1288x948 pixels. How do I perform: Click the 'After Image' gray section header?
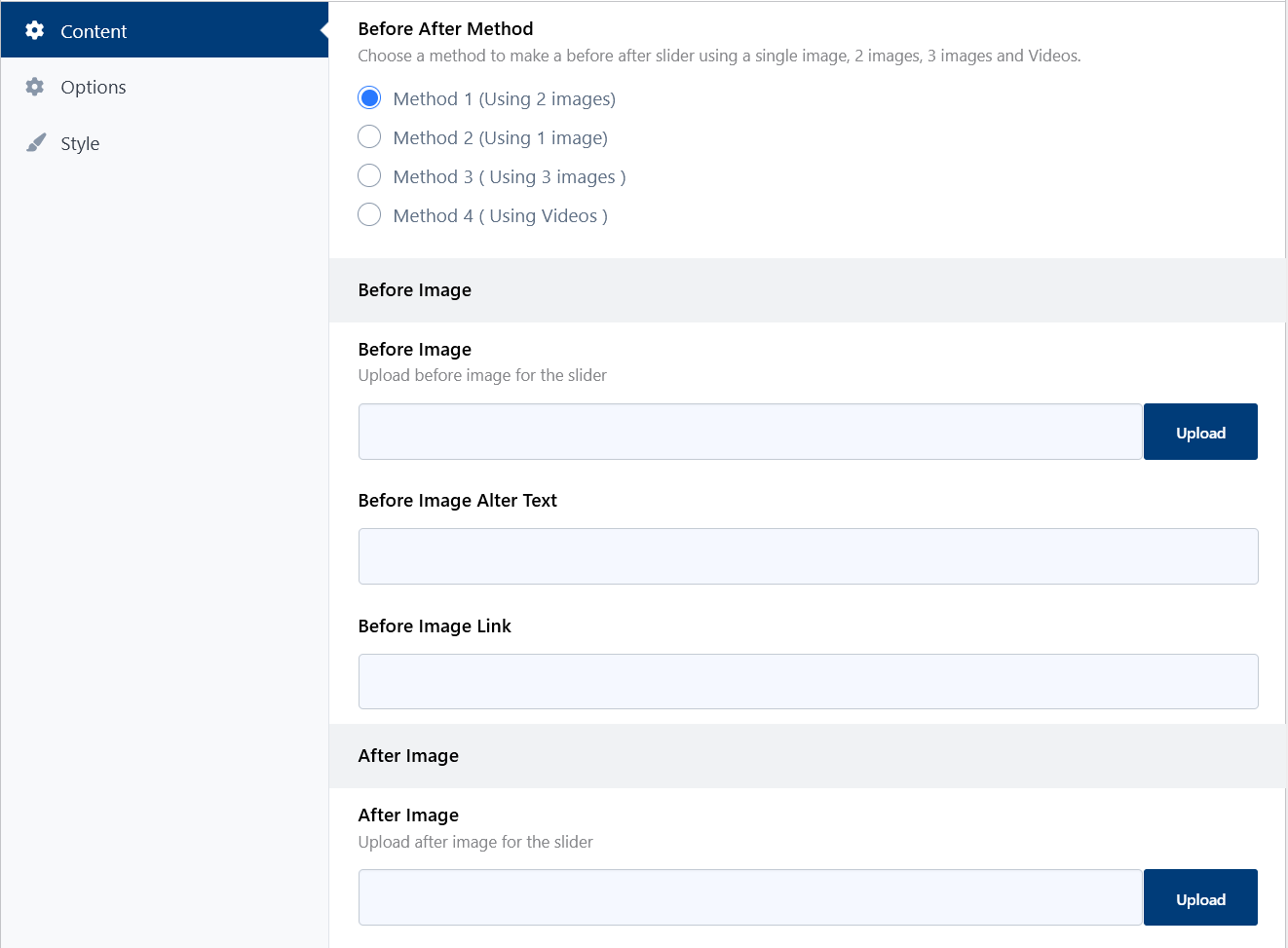pos(808,756)
